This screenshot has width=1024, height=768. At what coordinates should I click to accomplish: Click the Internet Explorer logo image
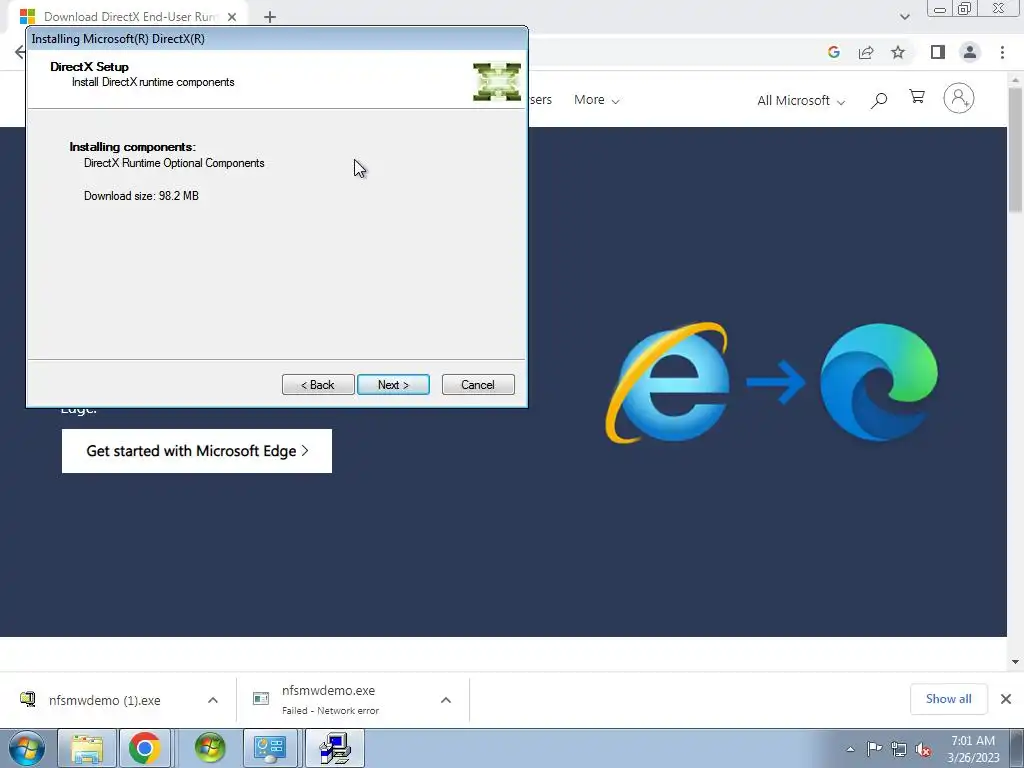(x=667, y=383)
